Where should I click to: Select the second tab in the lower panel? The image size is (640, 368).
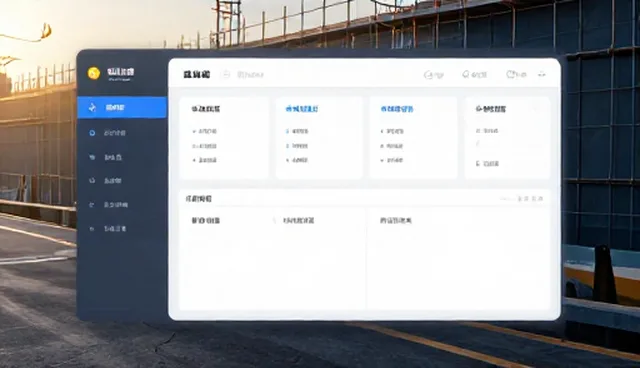pos(298,221)
